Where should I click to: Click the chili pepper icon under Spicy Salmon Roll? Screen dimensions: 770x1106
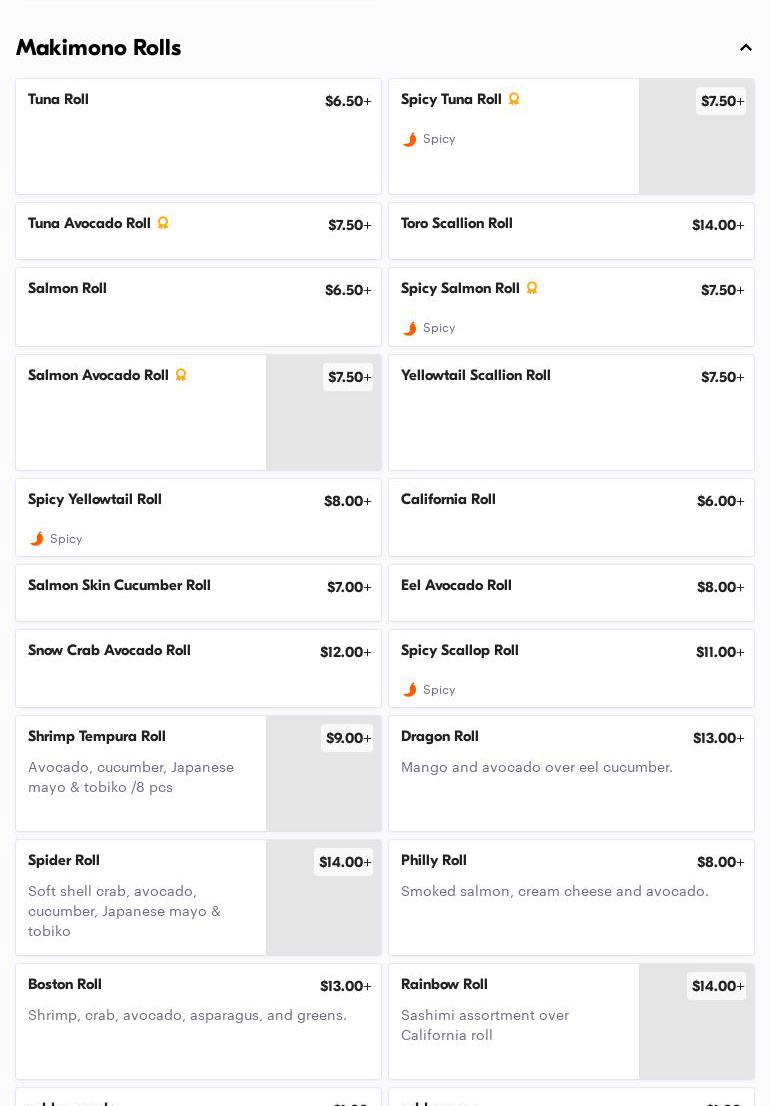[410, 328]
